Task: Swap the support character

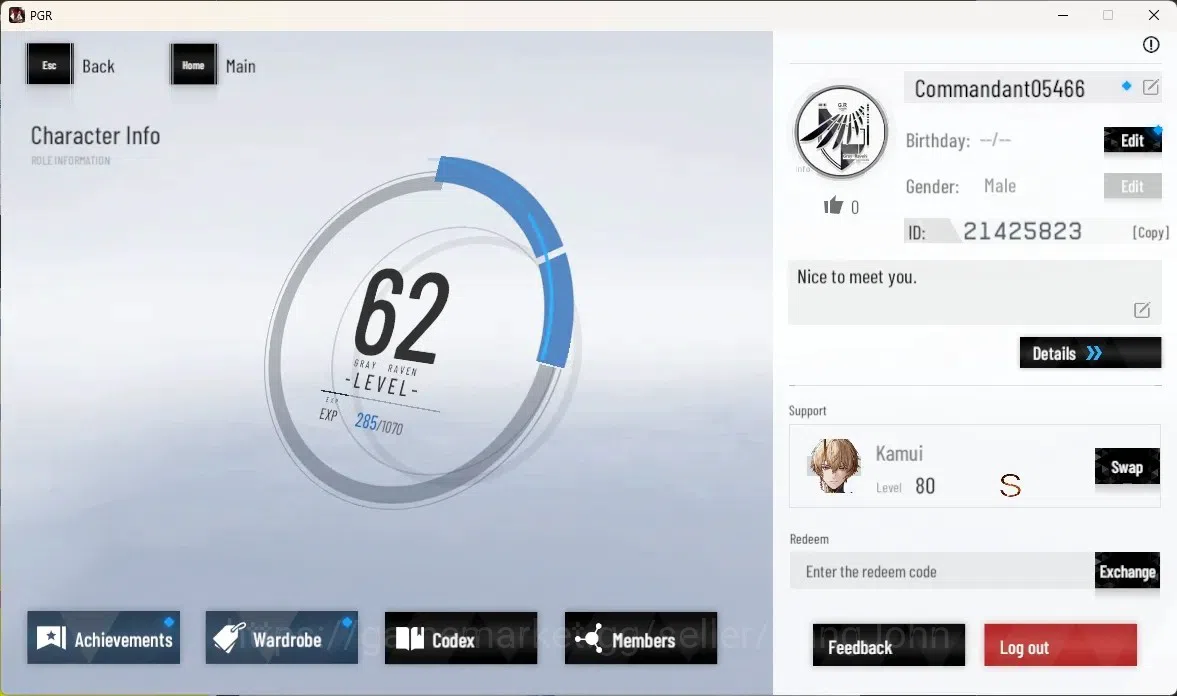Action: [1127, 467]
